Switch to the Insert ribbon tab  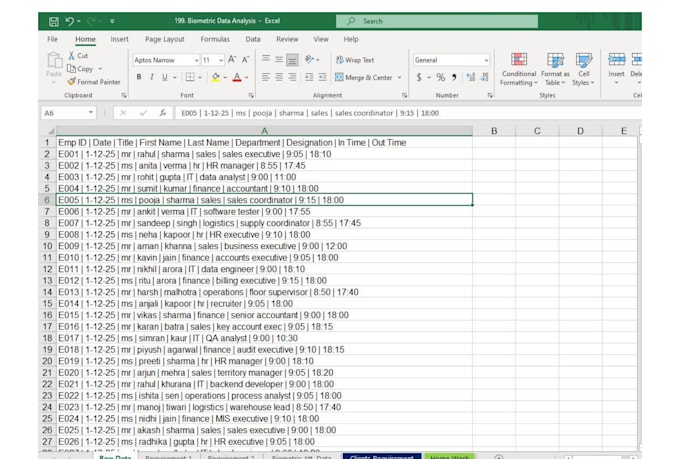119,39
